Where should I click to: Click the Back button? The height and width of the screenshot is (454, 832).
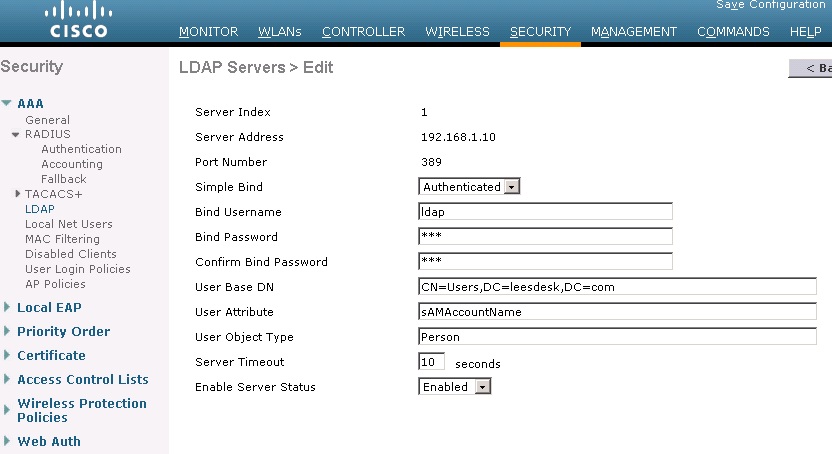tap(811, 68)
